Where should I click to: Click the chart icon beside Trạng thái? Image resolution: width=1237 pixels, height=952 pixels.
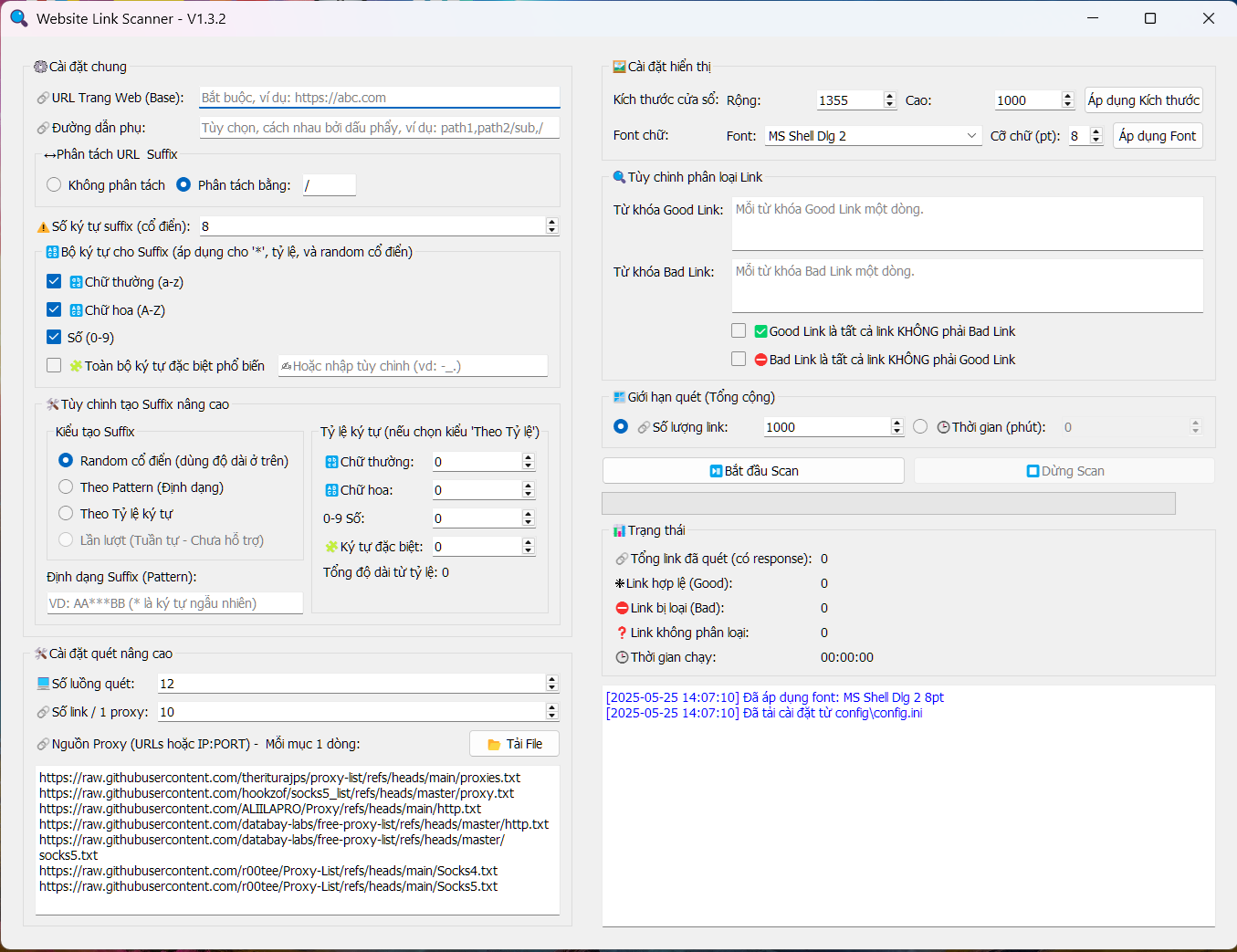click(x=620, y=530)
